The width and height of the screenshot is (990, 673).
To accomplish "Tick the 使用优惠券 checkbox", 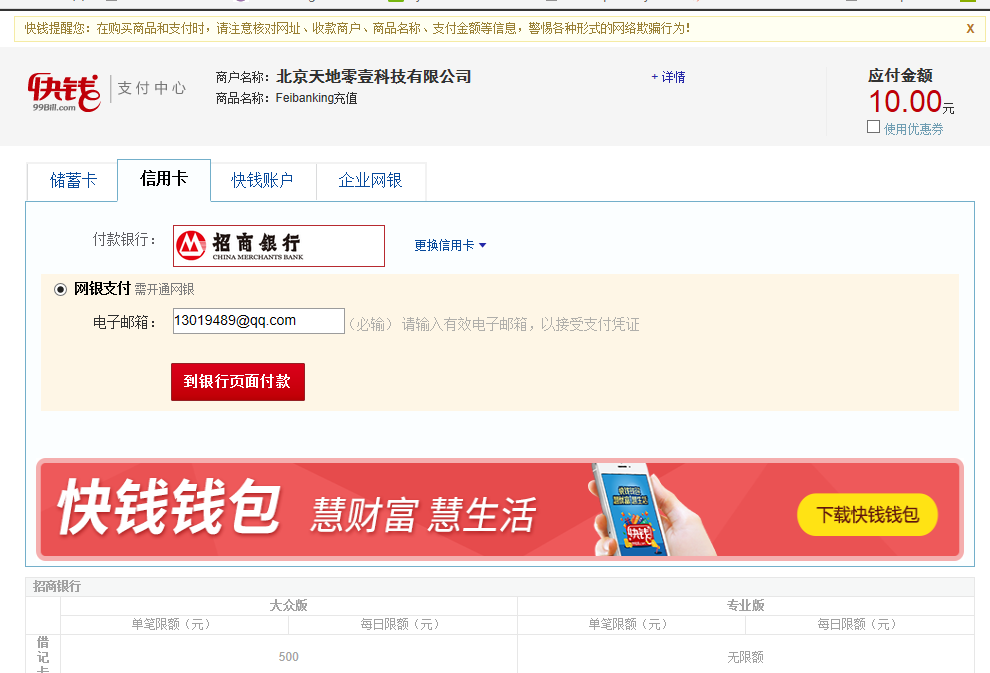I will (x=873, y=127).
